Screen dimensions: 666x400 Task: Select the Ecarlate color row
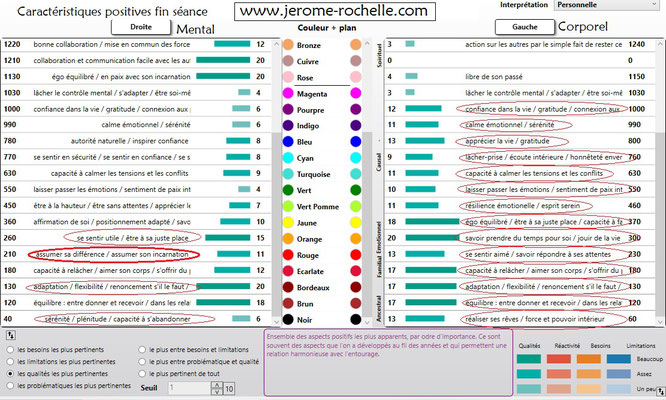coord(322,271)
